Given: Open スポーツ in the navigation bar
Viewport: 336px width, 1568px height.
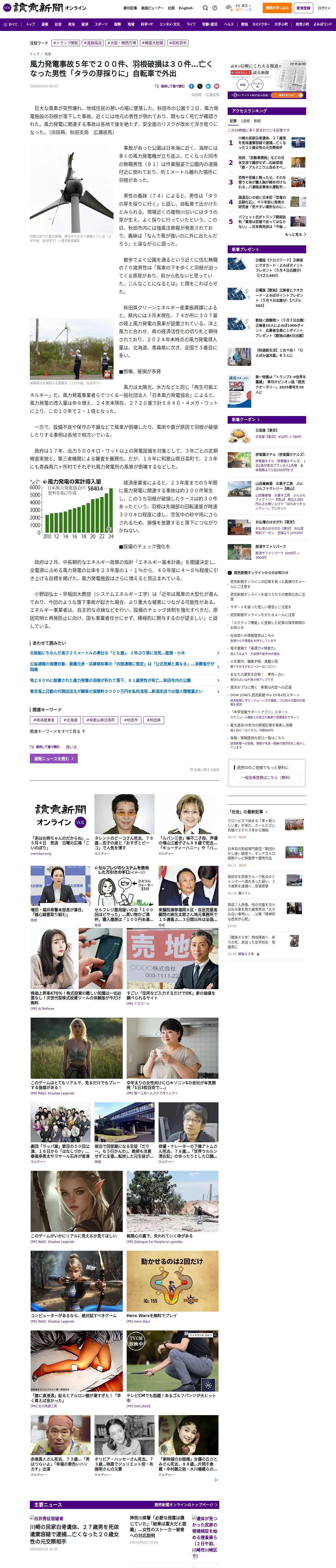Looking at the screenshot, I should [101, 24].
